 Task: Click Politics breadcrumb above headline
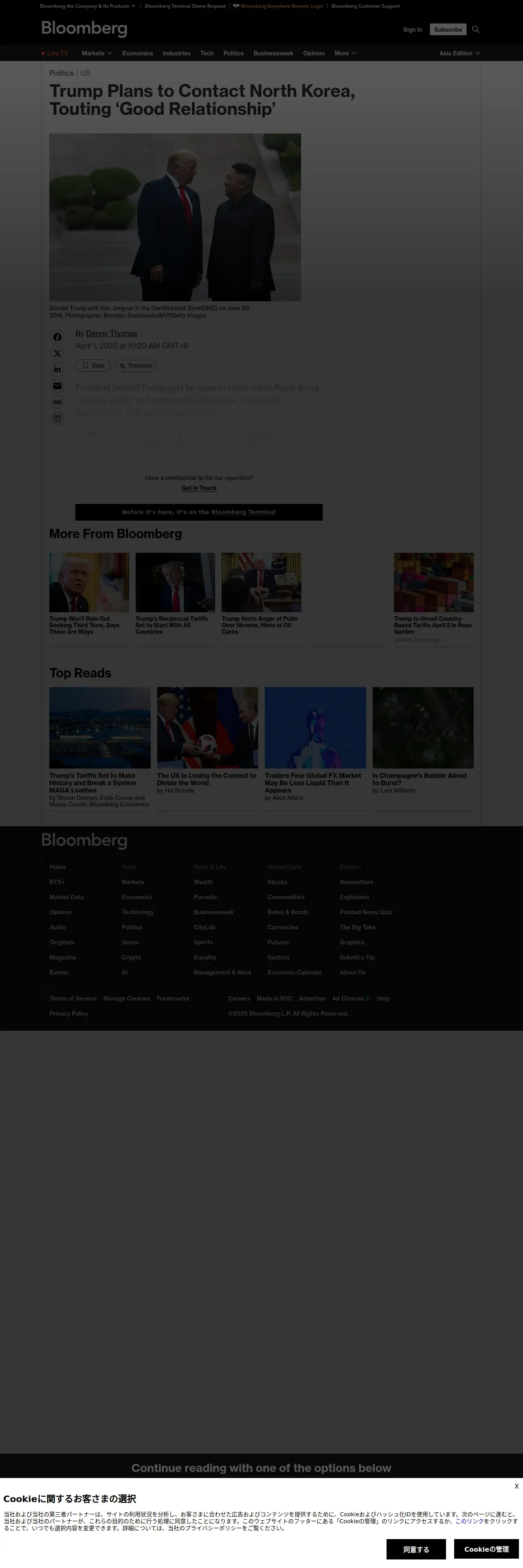pyautogui.click(x=62, y=73)
